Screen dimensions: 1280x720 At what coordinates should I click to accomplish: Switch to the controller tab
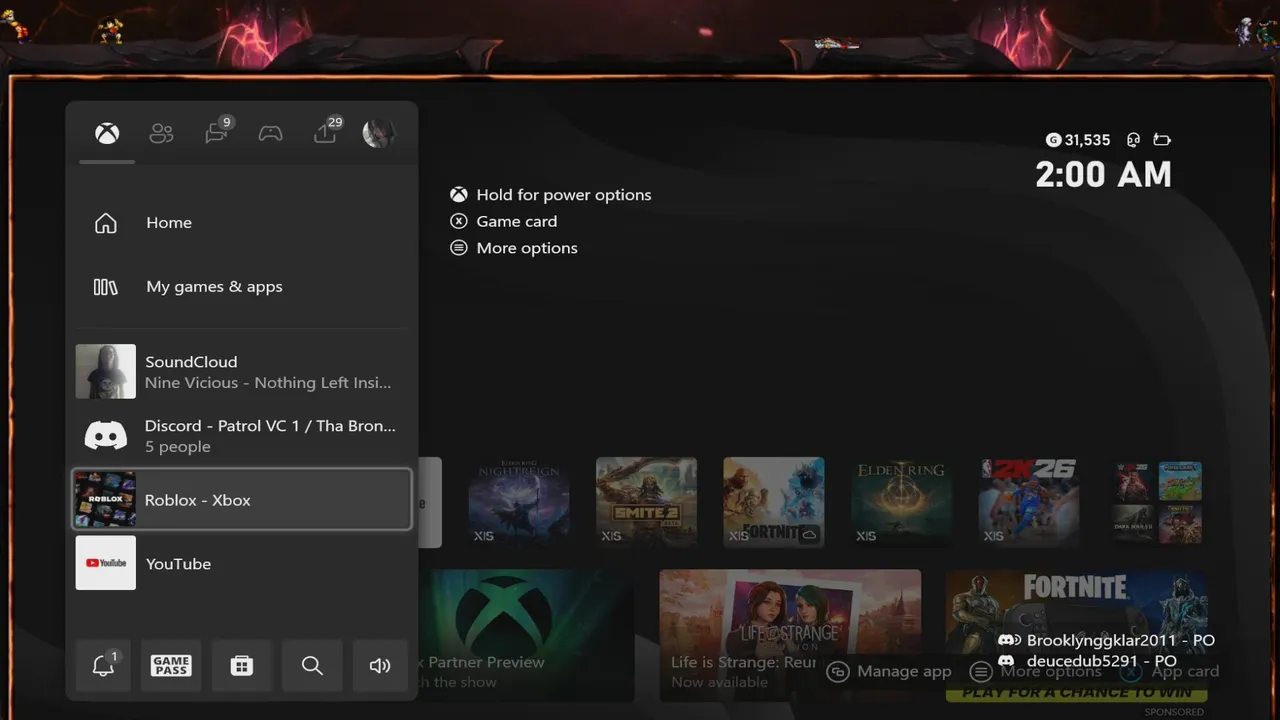pyautogui.click(x=270, y=133)
